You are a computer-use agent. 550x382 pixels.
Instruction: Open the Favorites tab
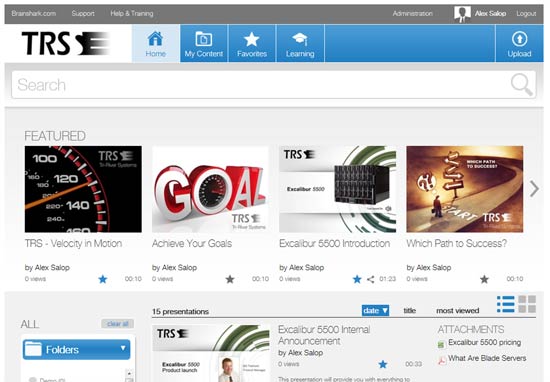(x=252, y=43)
